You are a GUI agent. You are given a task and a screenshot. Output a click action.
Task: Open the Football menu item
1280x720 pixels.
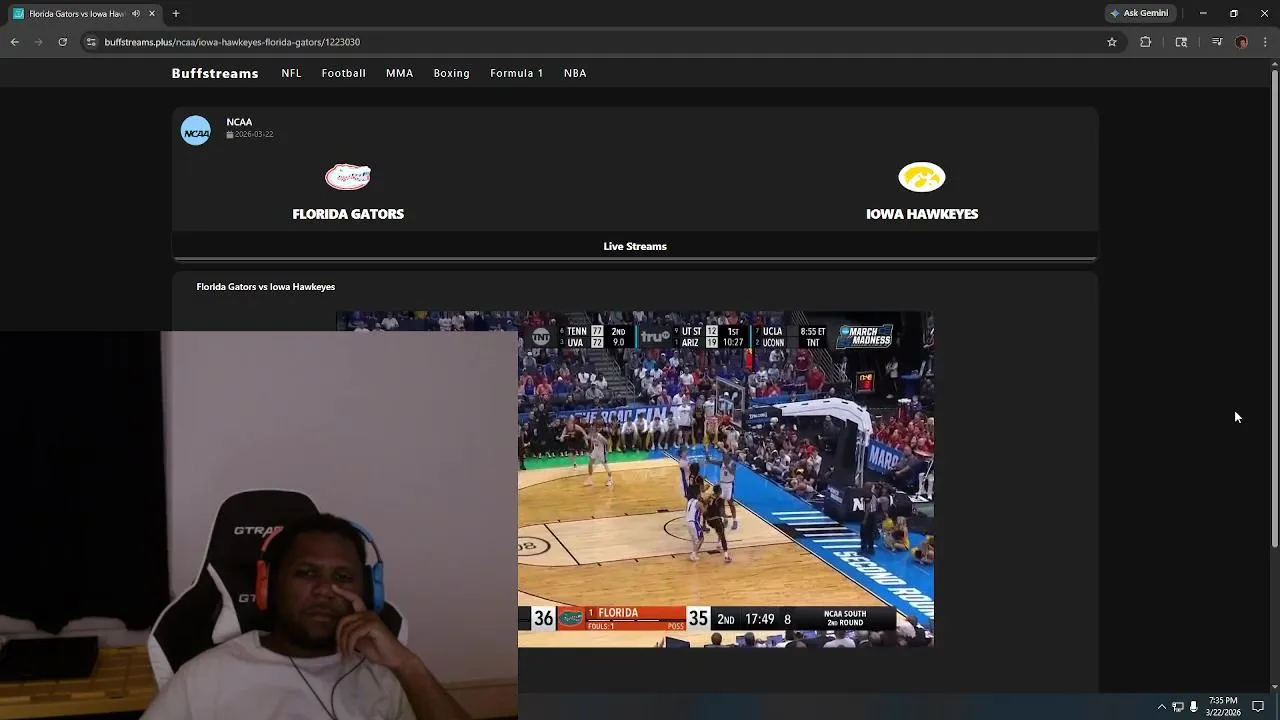(343, 73)
